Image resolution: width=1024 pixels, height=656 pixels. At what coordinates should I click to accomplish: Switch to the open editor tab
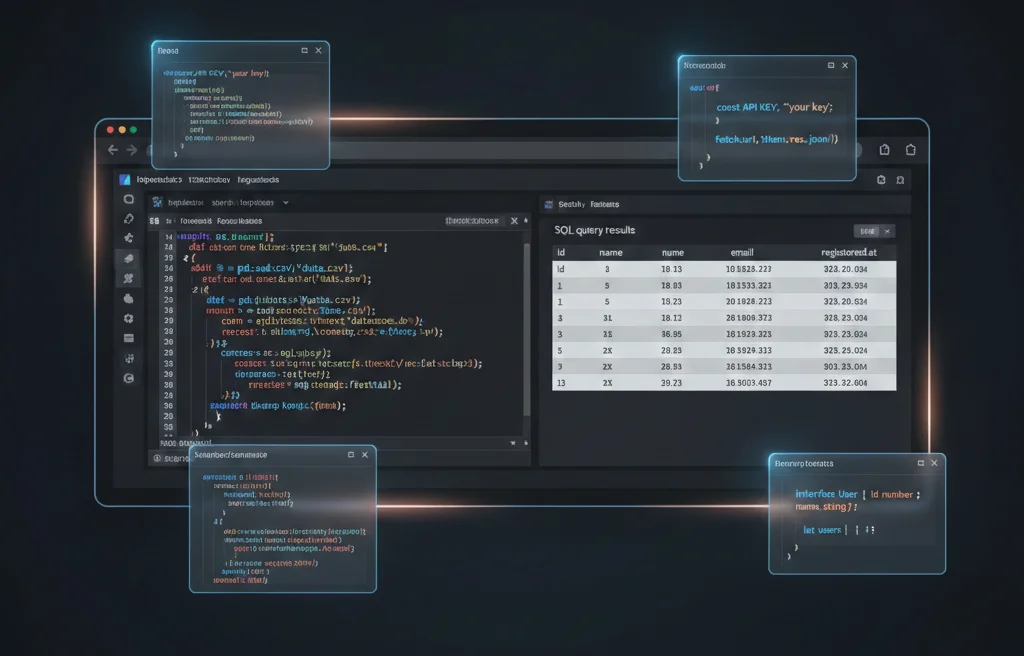click(215, 221)
